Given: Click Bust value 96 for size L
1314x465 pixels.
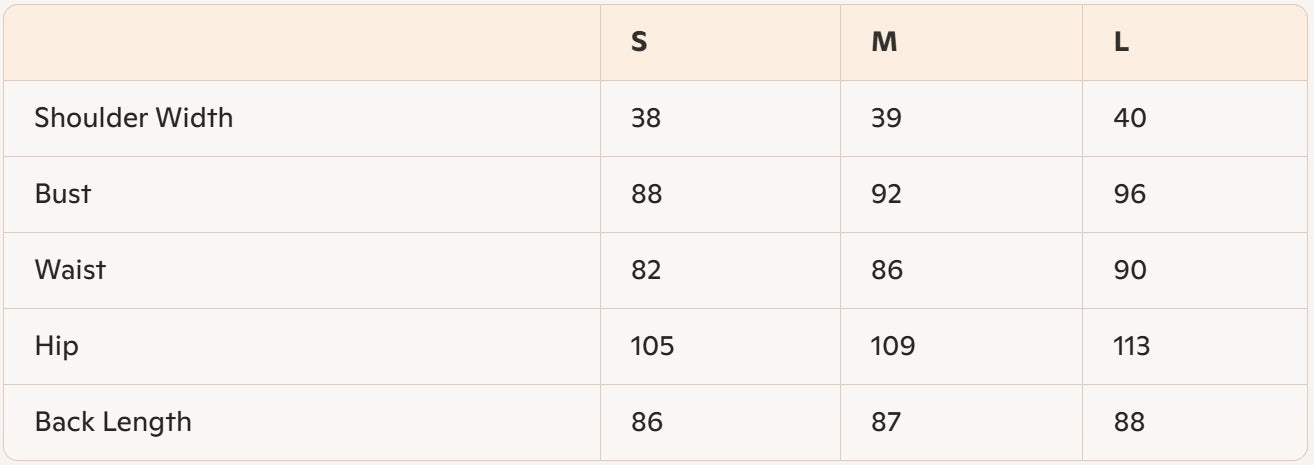Looking at the screenshot, I should click(x=1130, y=194).
